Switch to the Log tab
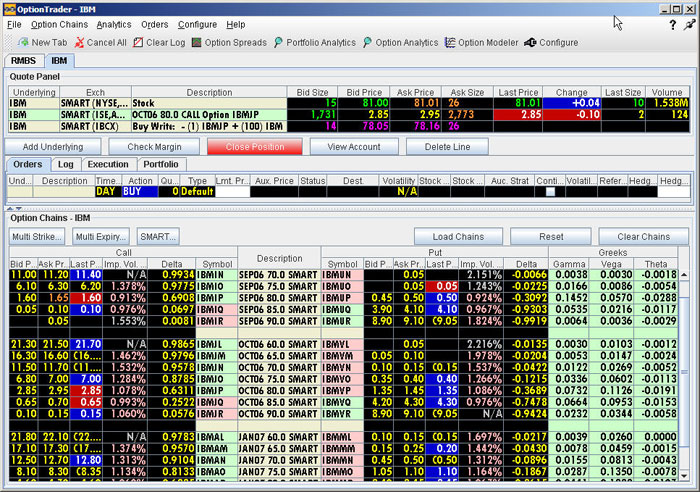 [x=66, y=164]
